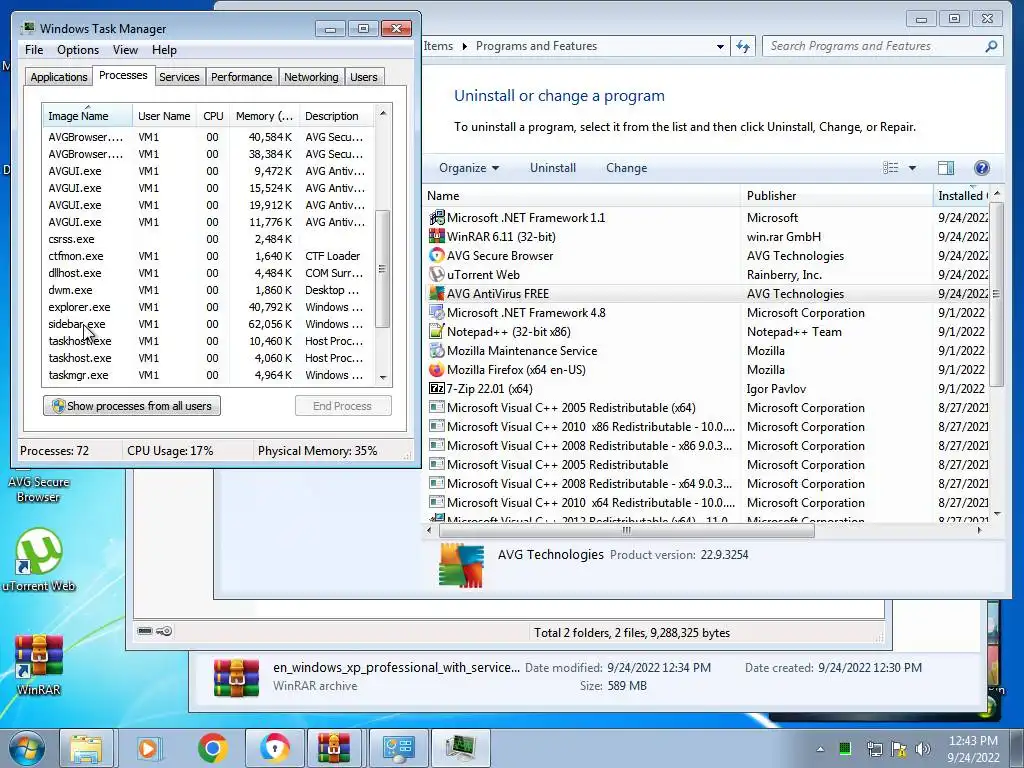
Task: Toggle the preview pane icon in Programs window
Action: point(946,168)
